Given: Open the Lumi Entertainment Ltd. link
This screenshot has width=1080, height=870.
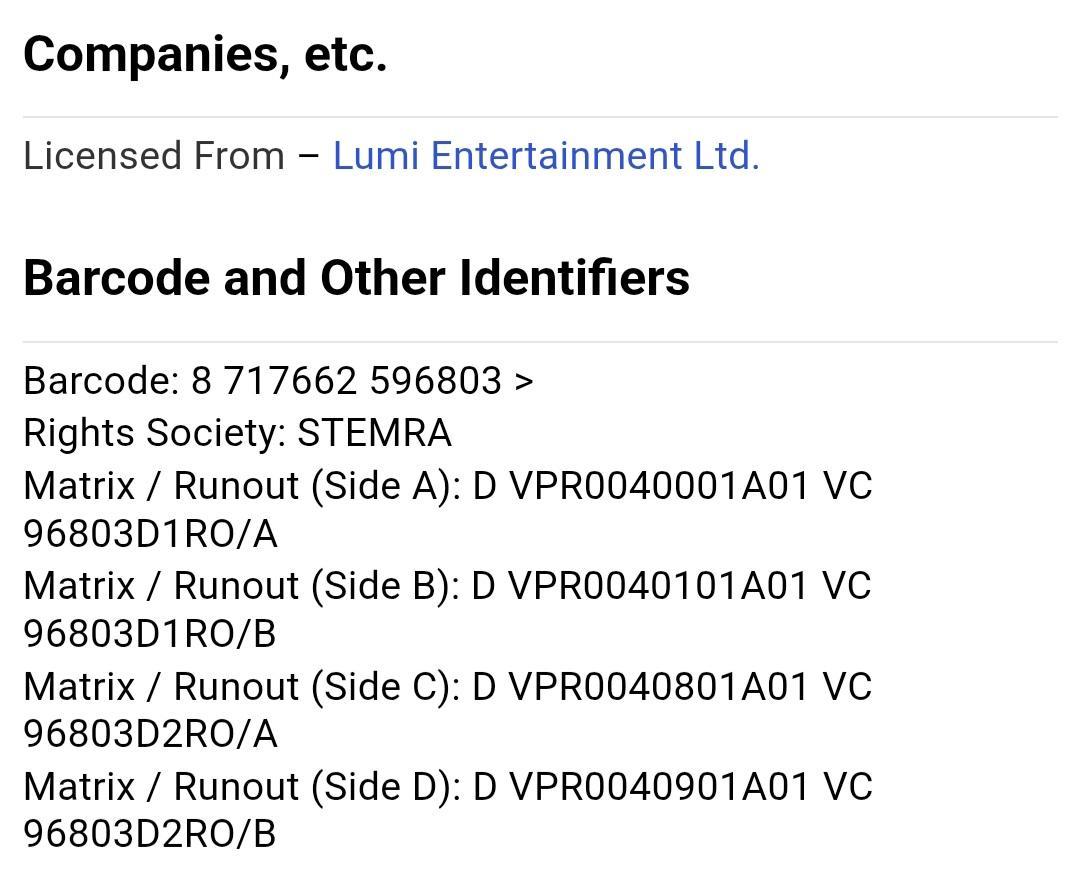Looking at the screenshot, I should coord(546,156).
